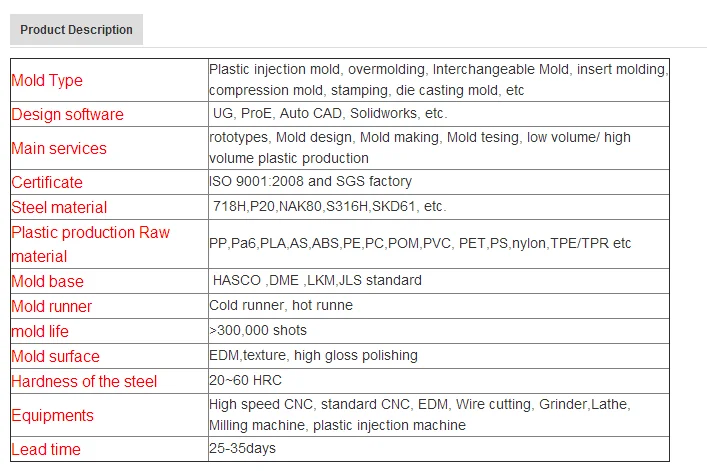Open the Product Description tab
The width and height of the screenshot is (707, 471).
[x=76, y=30]
